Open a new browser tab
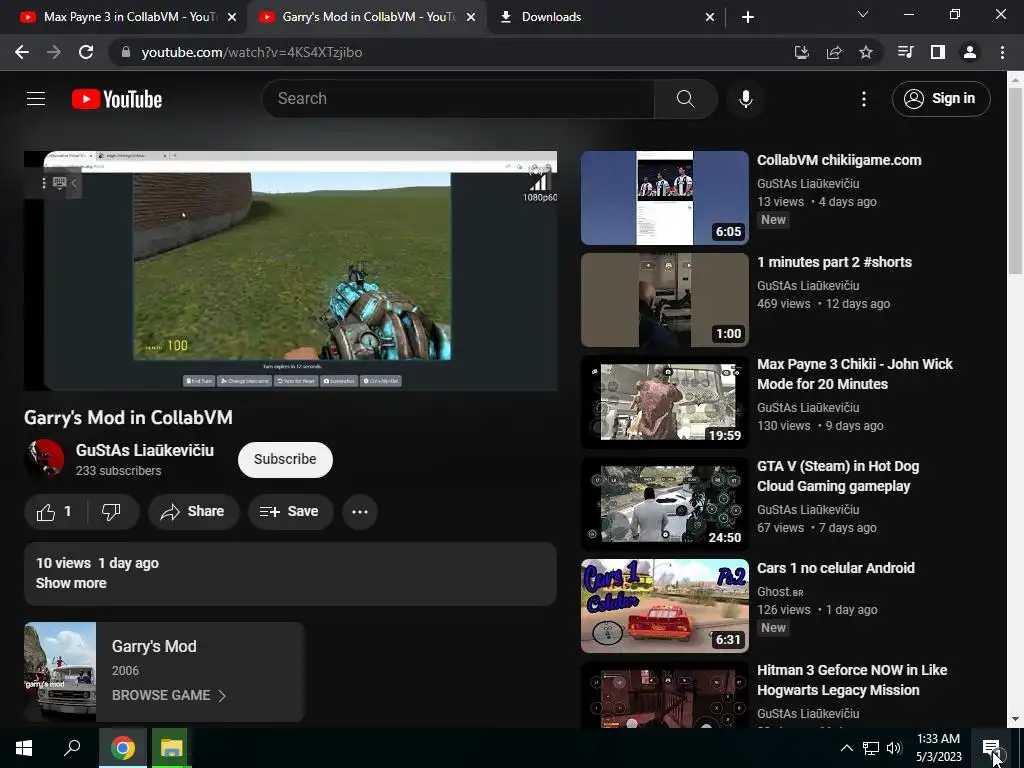 pos(748,17)
